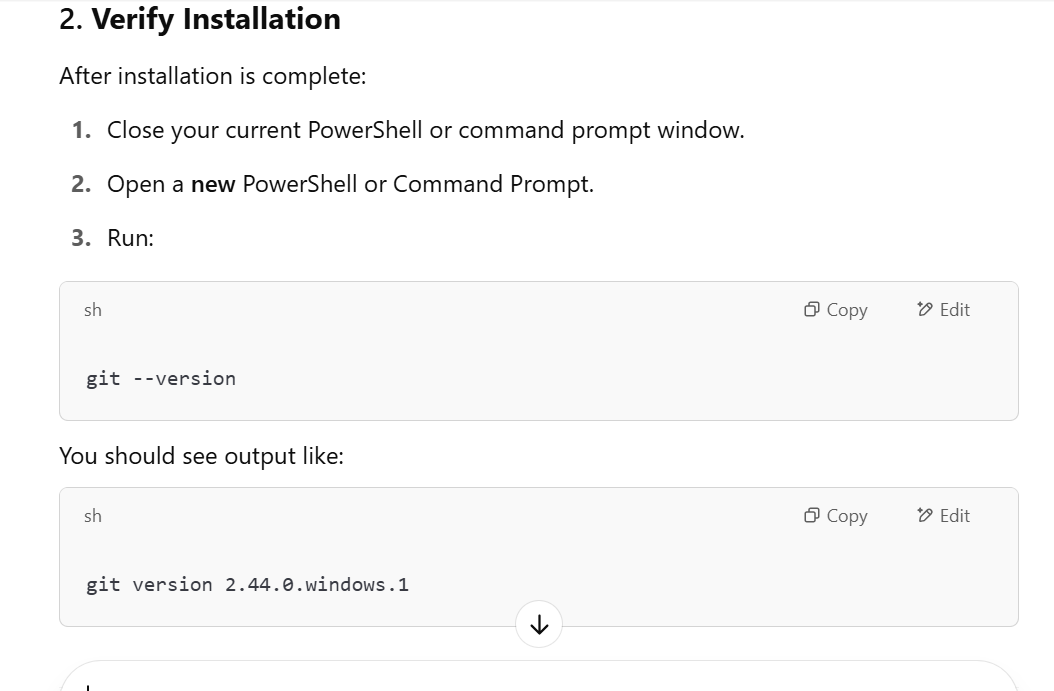1054x691 pixels.
Task: Edit the git --version code block
Action: [943, 310]
